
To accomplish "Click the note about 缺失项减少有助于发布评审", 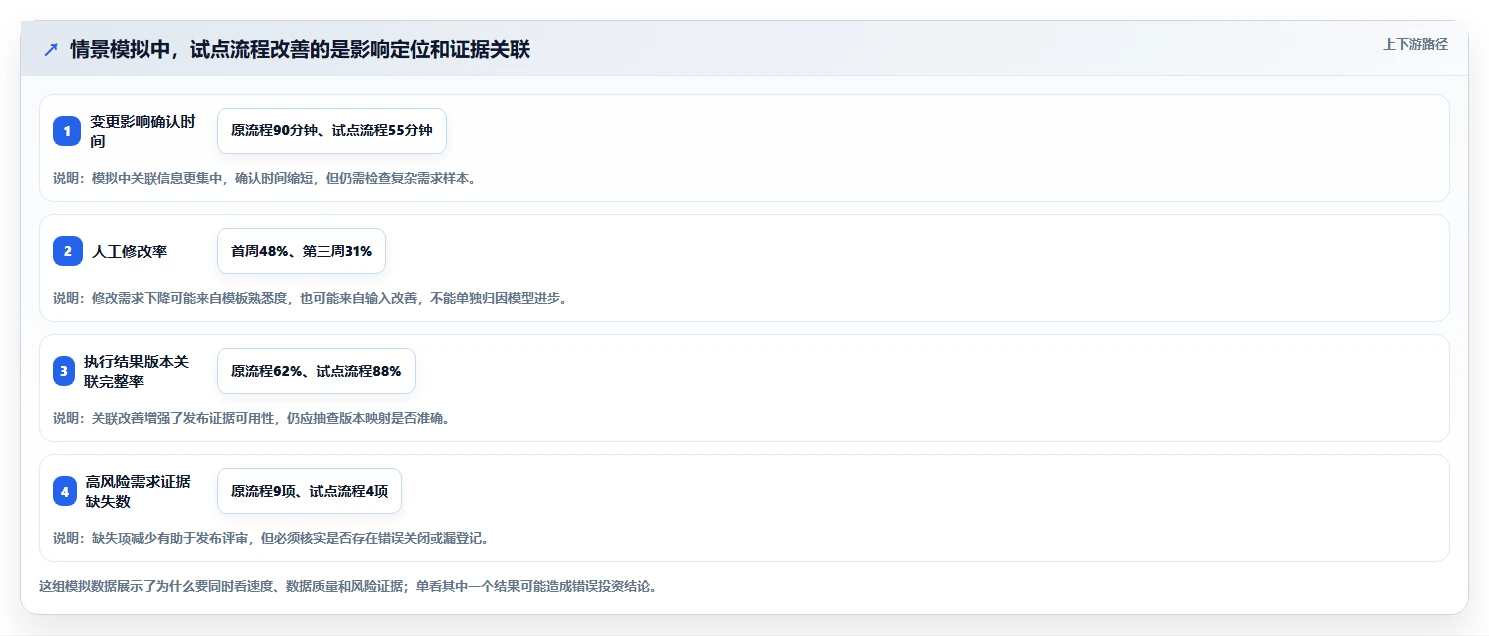I will point(271,538).
